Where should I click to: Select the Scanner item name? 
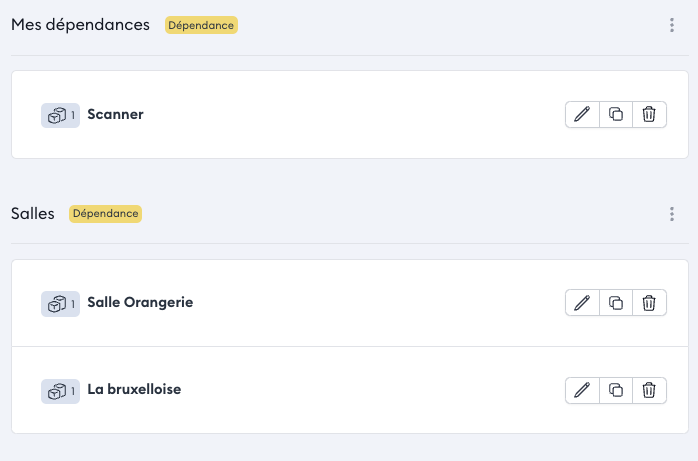click(x=115, y=114)
